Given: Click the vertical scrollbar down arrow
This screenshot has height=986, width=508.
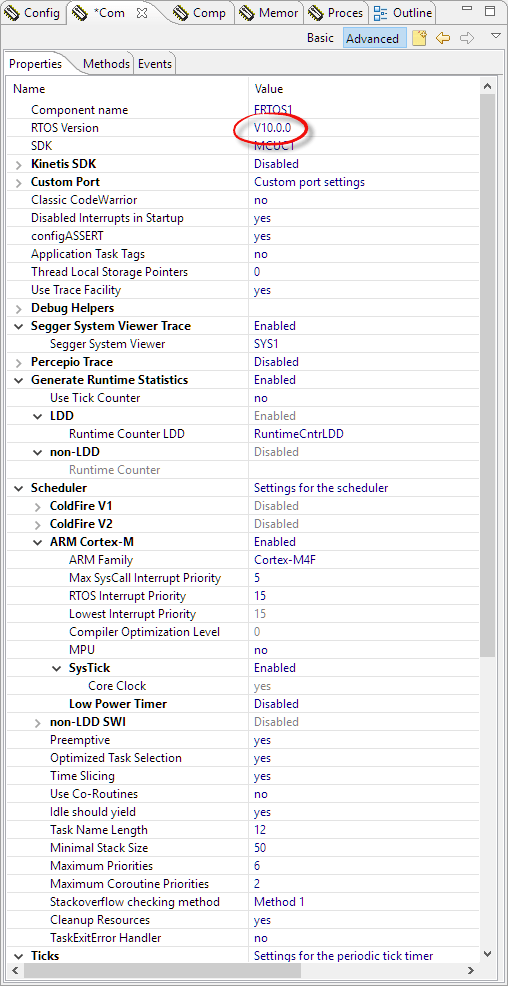Looking at the screenshot, I should tap(488, 954).
